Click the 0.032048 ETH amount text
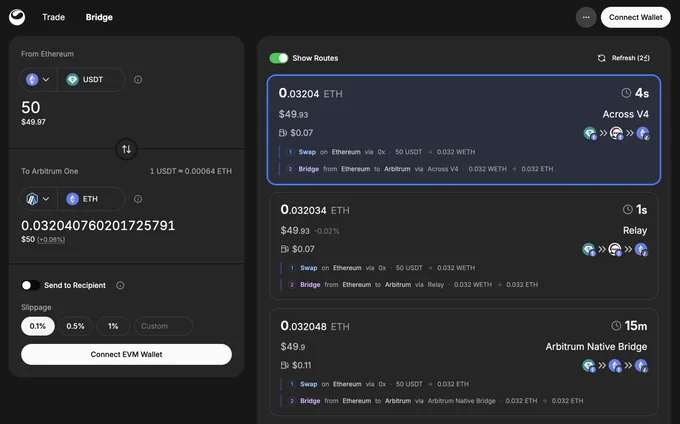The image size is (680, 424). pyautogui.click(x=315, y=326)
